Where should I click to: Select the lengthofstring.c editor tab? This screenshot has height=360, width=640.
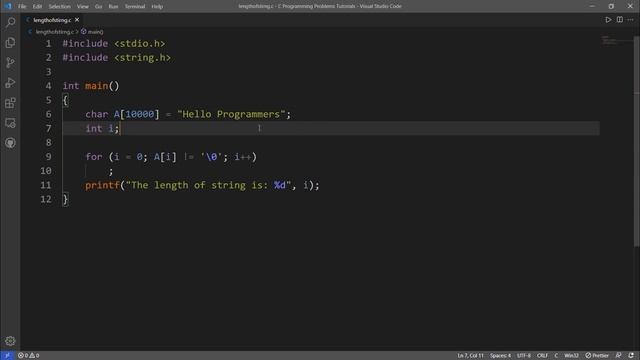(52, 20)
